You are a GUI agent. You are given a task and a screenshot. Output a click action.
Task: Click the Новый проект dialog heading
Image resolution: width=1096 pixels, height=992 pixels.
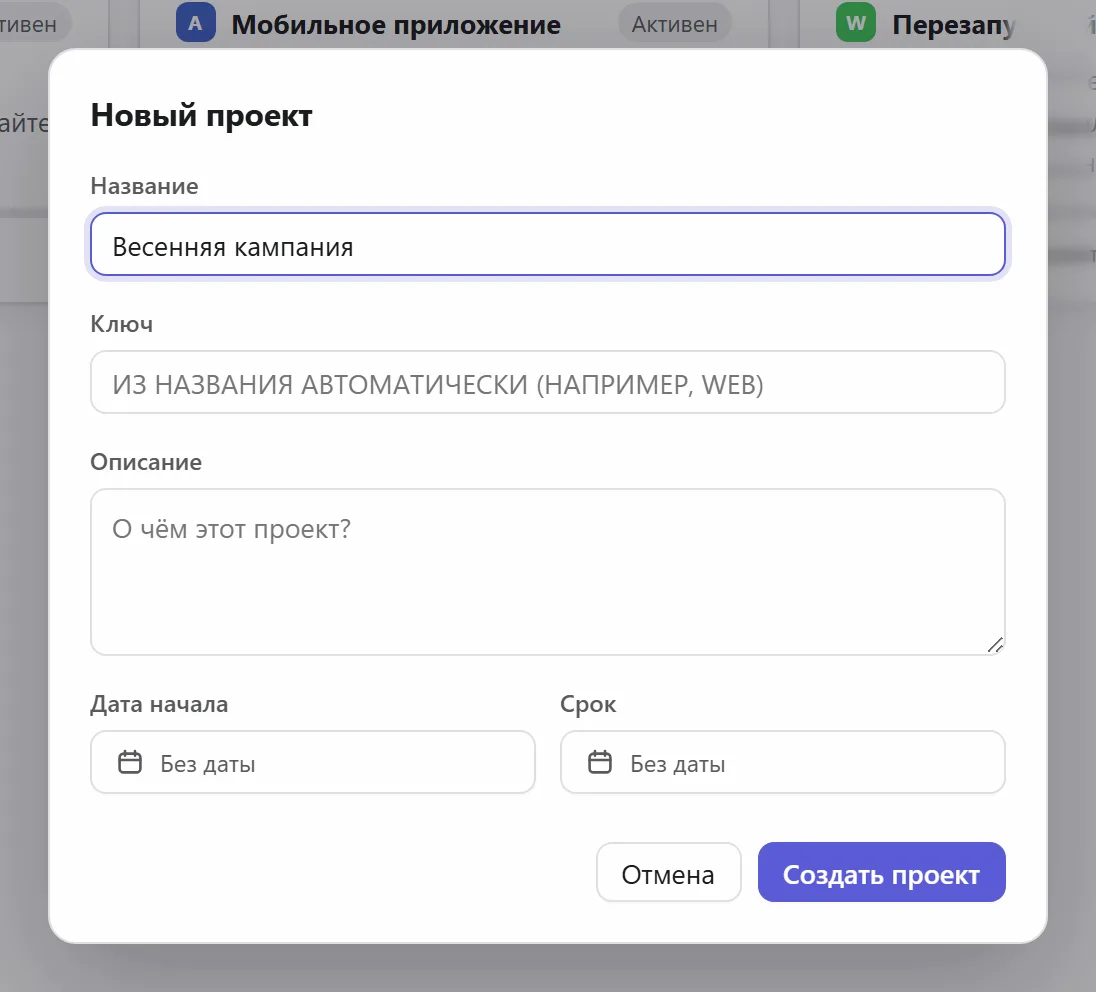(x=201, y=115)
